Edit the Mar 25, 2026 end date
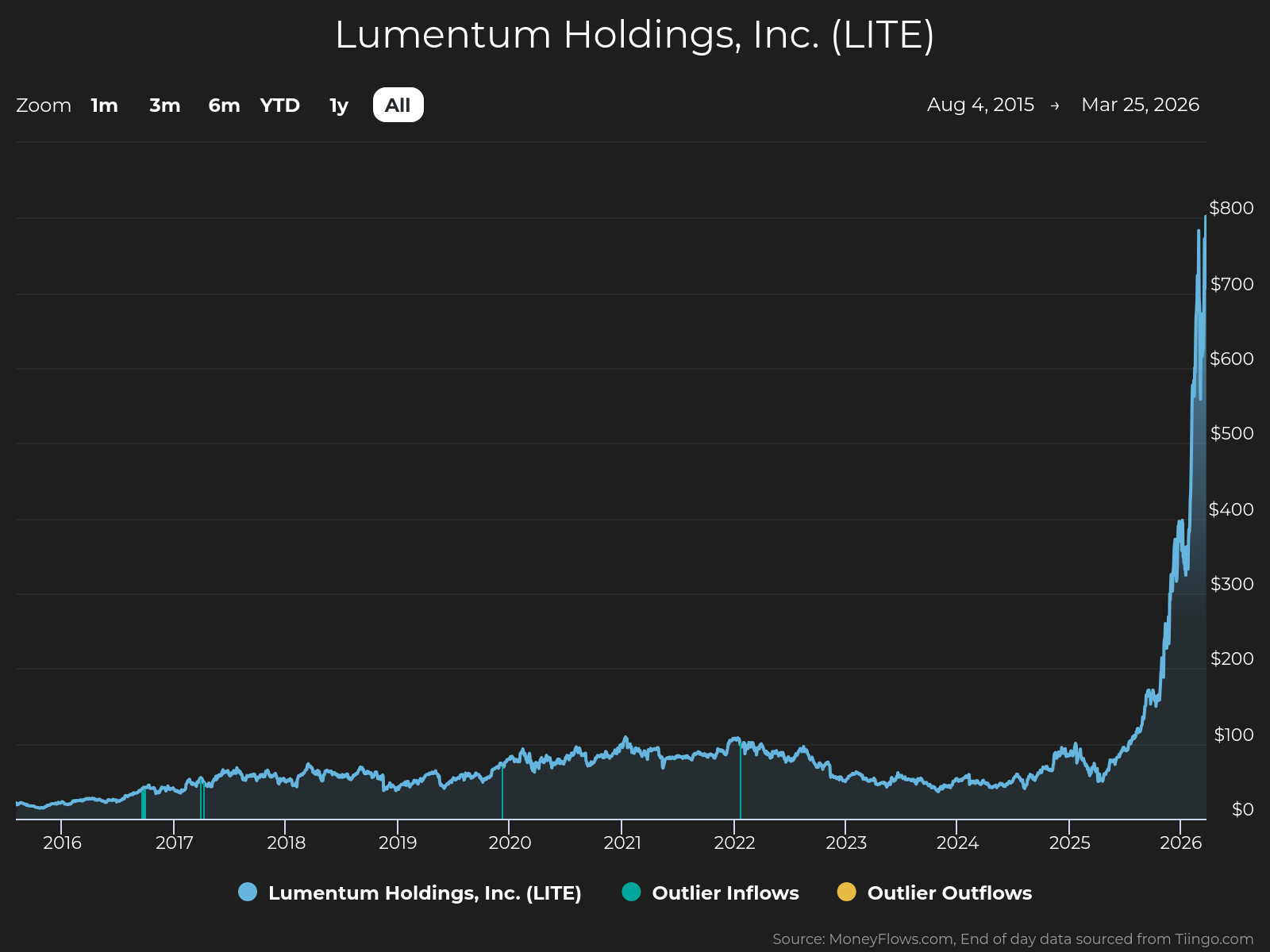The height and width of the screenshot is (952, 1270). [x=1140, y=105]
